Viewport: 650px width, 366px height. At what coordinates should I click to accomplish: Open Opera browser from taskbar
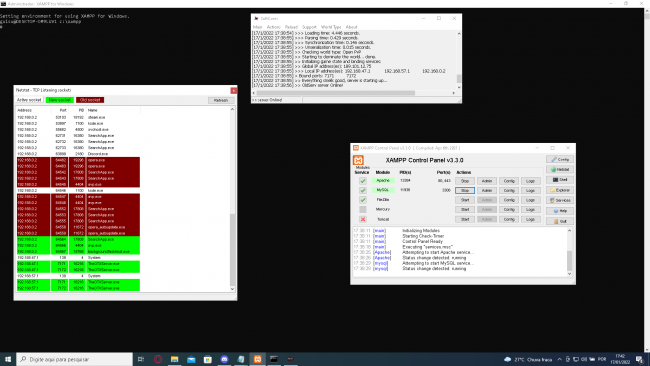(x=158, y=359)
